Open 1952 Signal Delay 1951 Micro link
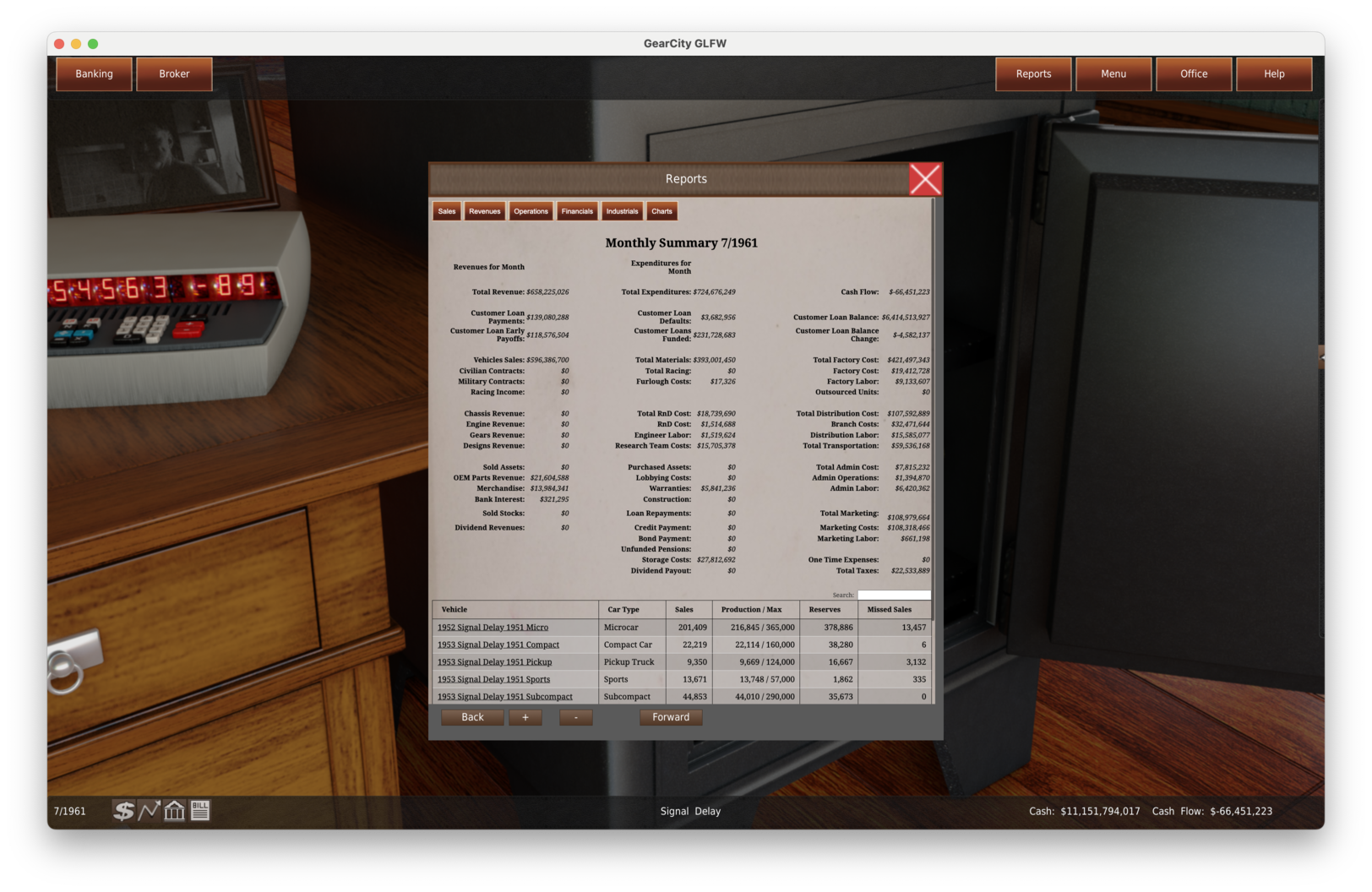The image size is (1372, 892). point(493,628)
